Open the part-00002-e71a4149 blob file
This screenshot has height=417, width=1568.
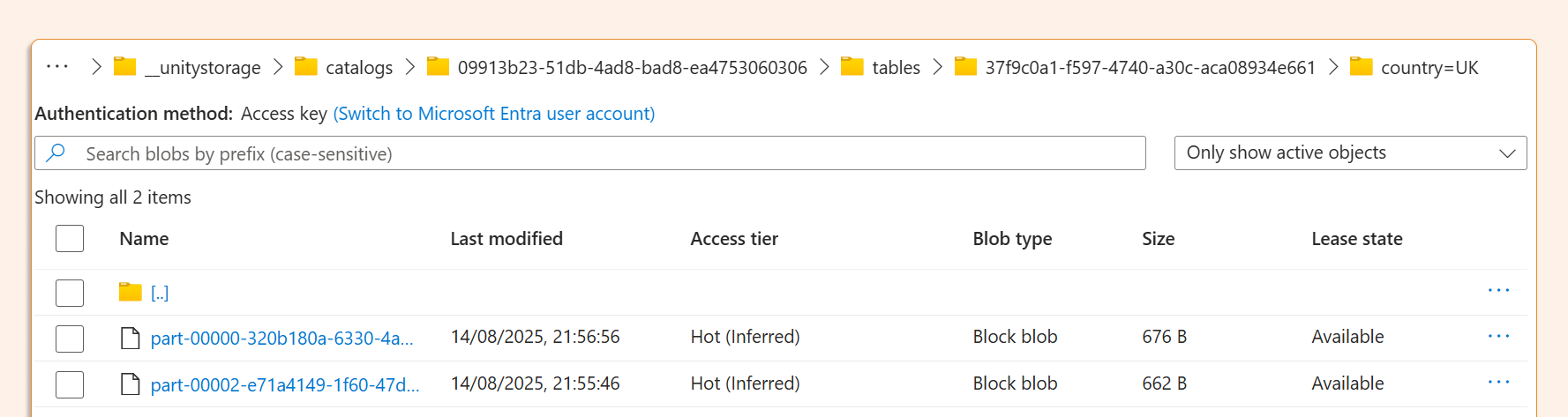click(x=284, y=384)
